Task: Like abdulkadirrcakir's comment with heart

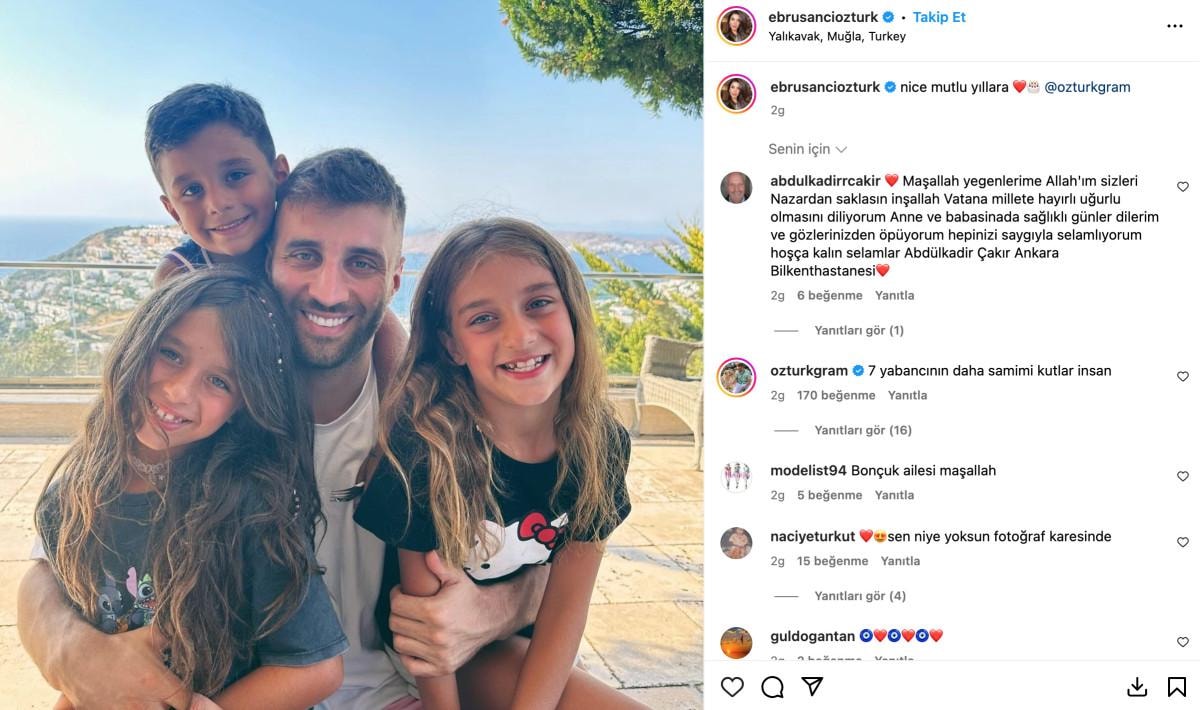Action: point(1183,187)
